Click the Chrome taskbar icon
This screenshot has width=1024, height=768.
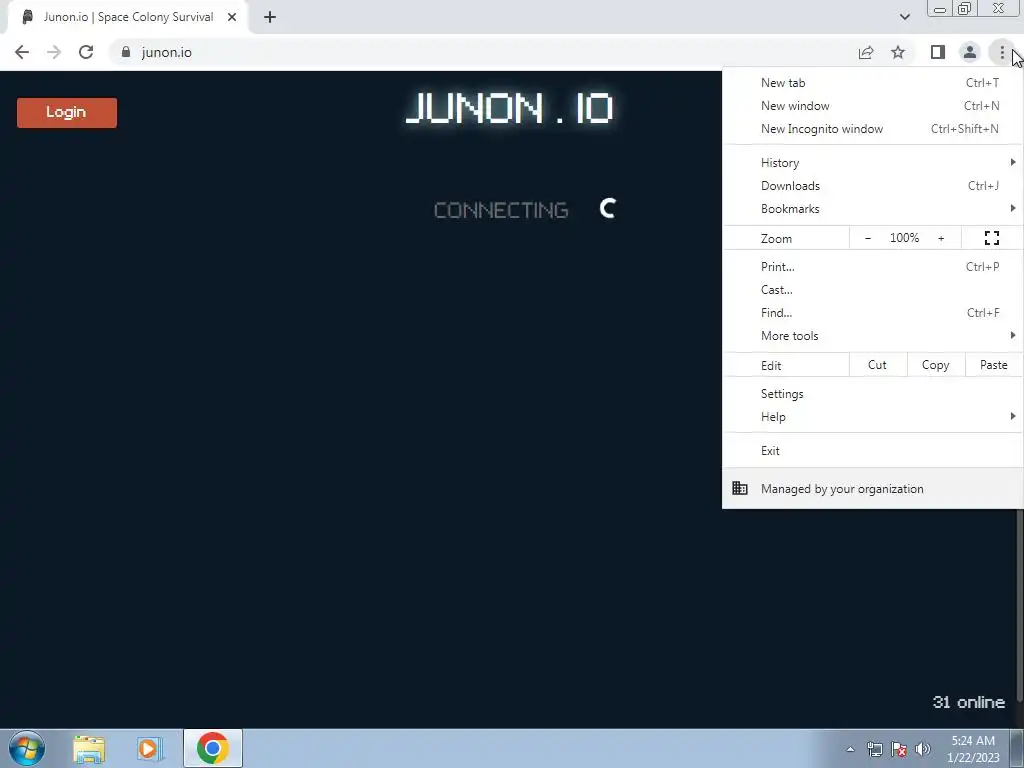tap(212, 748)
